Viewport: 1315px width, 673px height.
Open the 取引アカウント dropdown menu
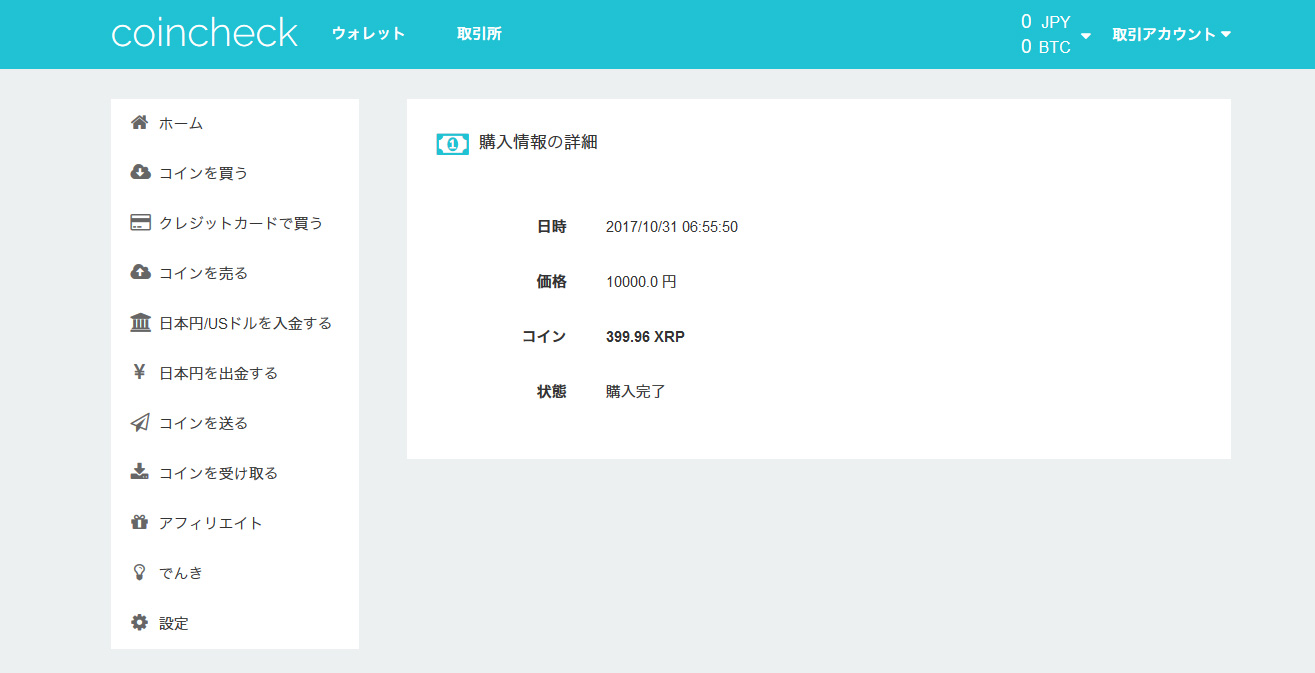1171,35
